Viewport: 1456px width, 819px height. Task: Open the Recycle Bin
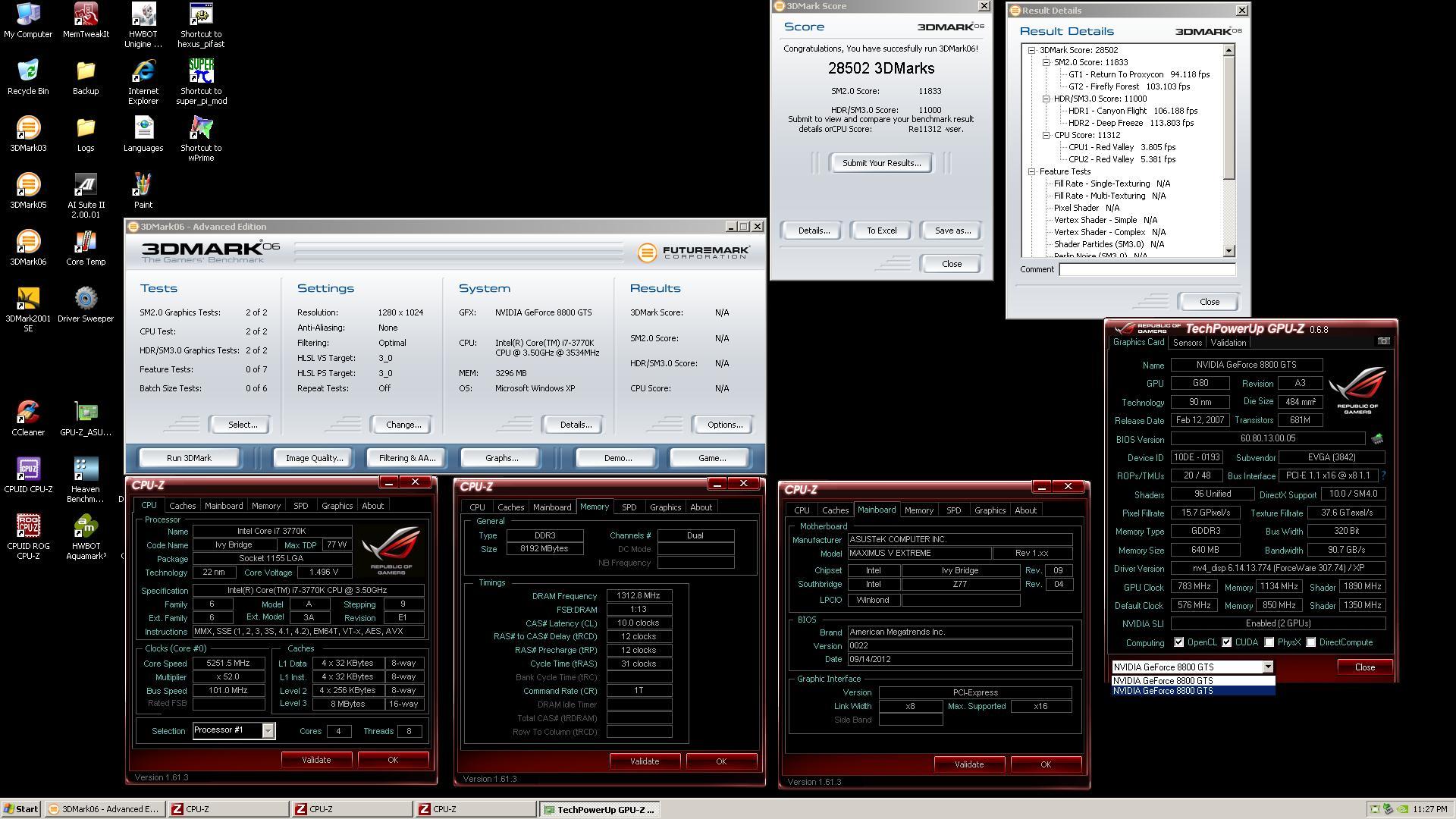click(28, 77)
